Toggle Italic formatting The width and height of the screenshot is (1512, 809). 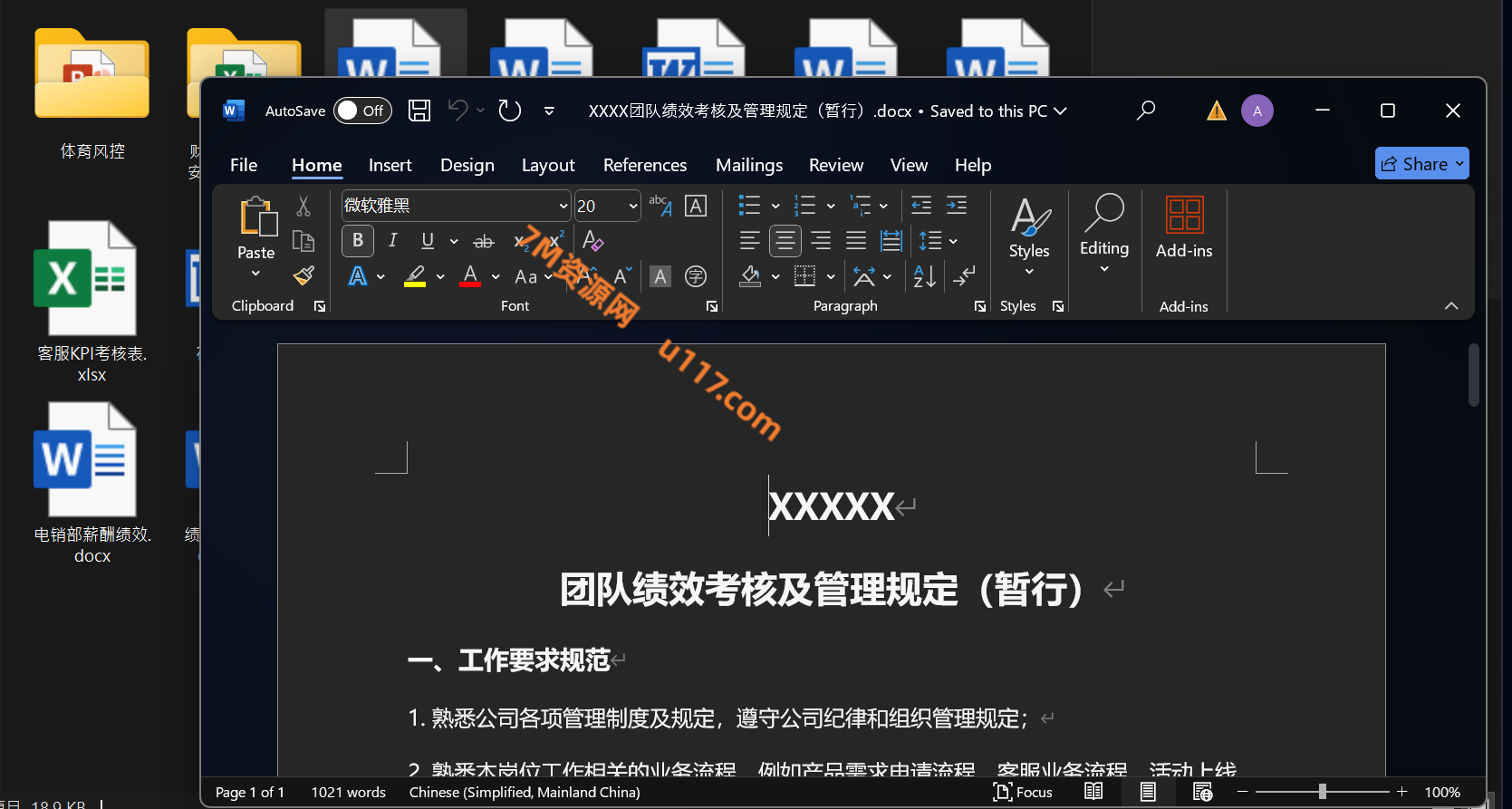pyautogui.click(x=392, y=240)
